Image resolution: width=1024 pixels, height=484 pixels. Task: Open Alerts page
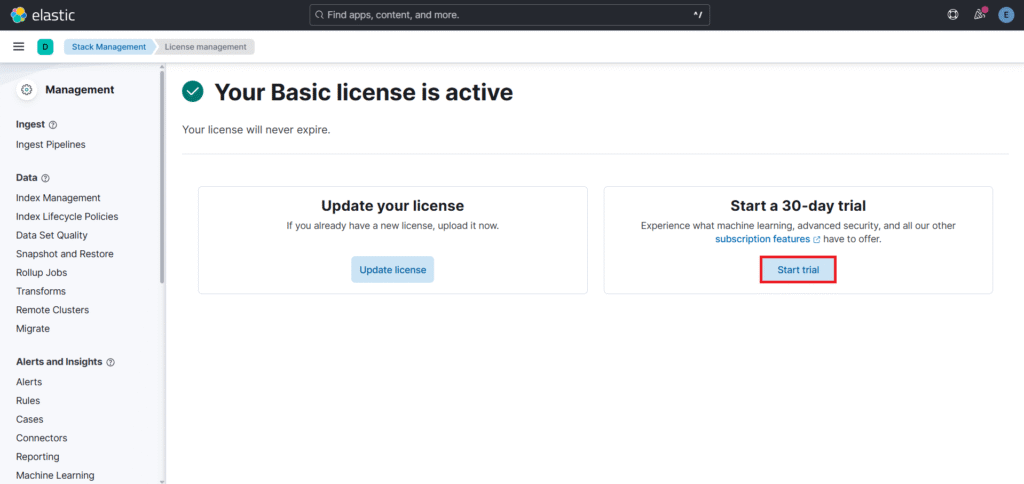click(x=29, y=381)
